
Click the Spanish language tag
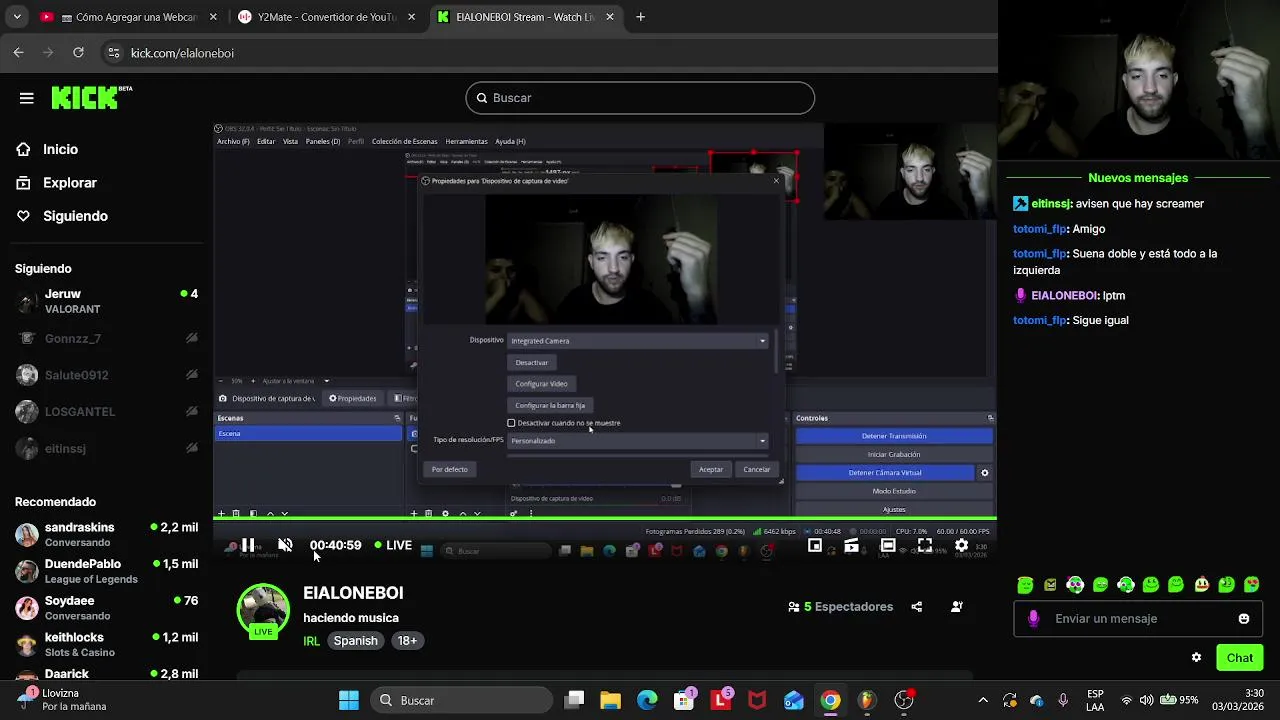click(356, 641)
